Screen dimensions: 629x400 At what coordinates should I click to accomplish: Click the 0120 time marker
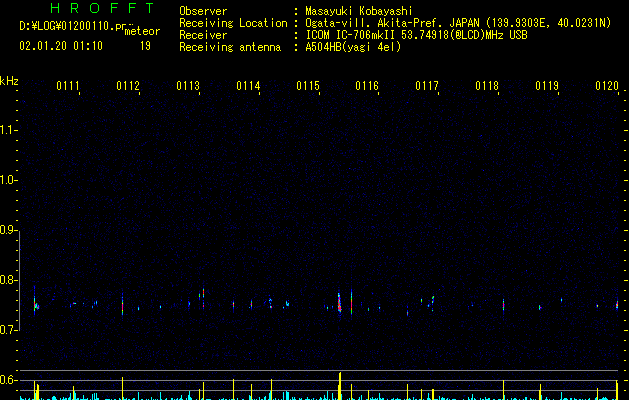pyautogui.click(x=607, y=86)
